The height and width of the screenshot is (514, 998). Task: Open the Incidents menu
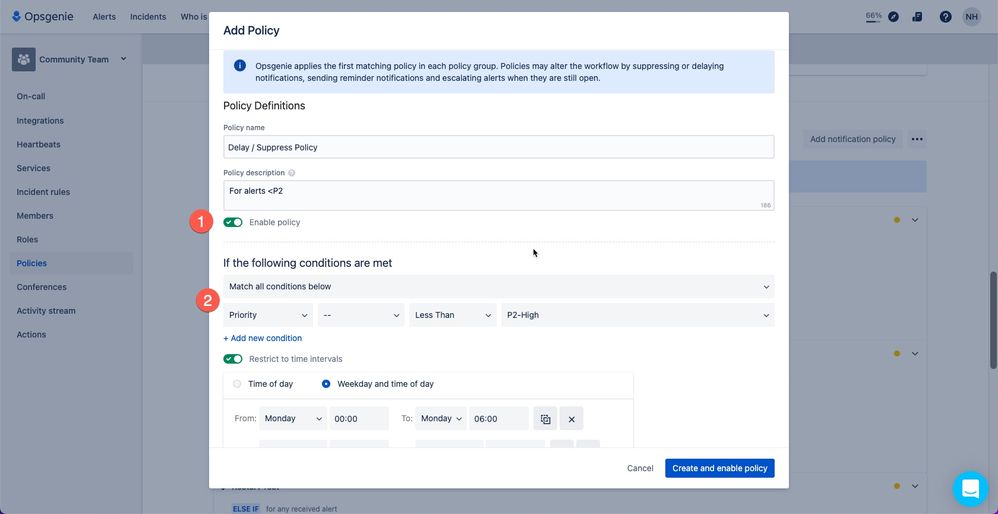[x=148, y=17]
